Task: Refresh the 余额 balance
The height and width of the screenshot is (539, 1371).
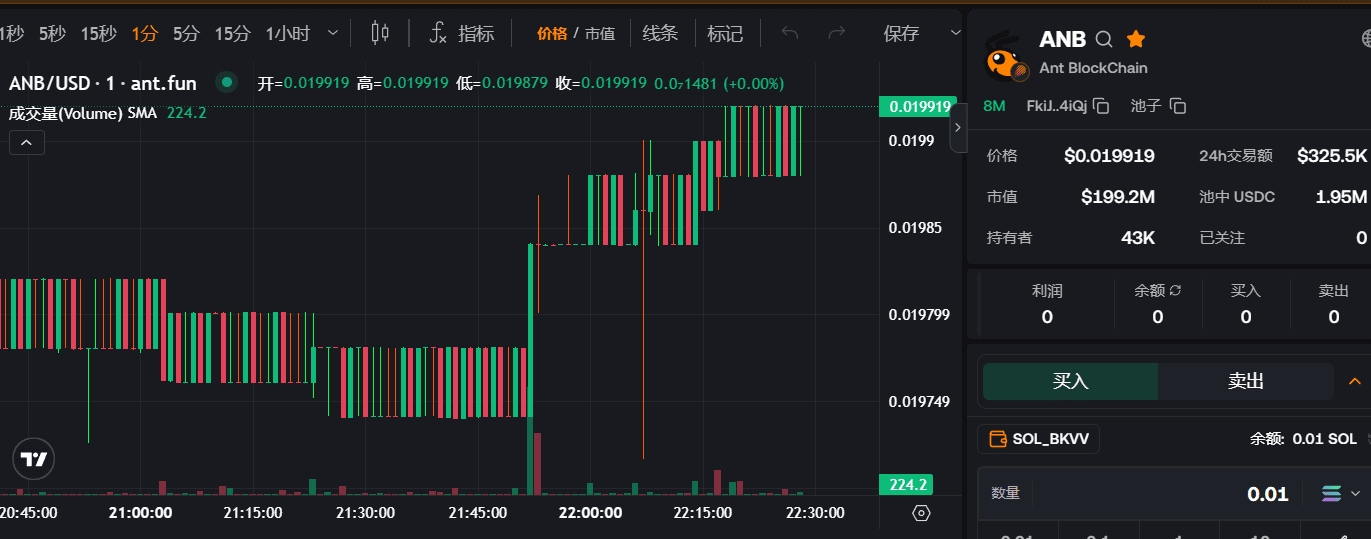Action: pos(1176,290)
